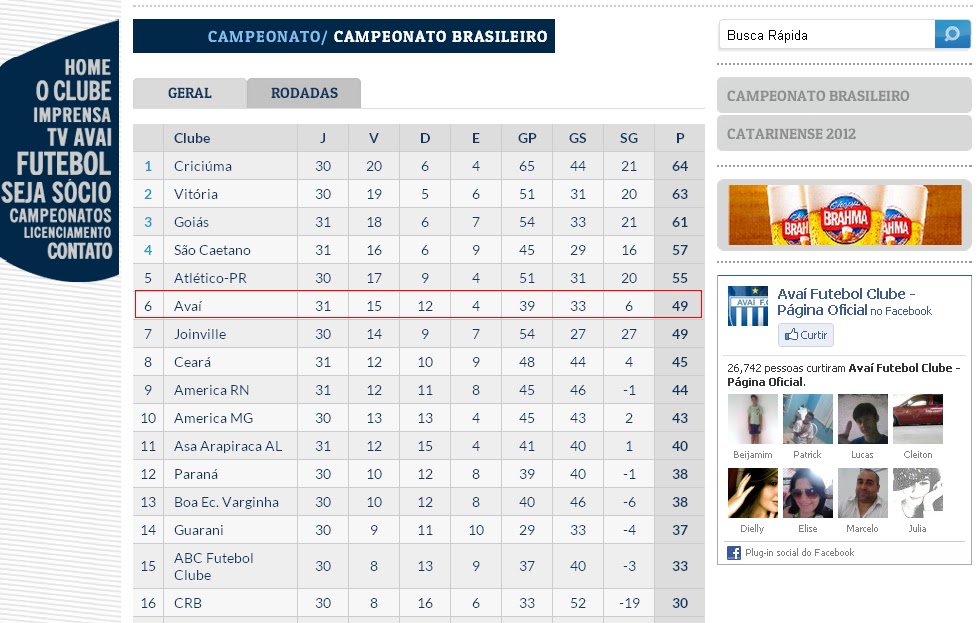This screenshot has width=980, height=623.
Task: Select the Avaí row in standings table
Action: pos(418,305)
